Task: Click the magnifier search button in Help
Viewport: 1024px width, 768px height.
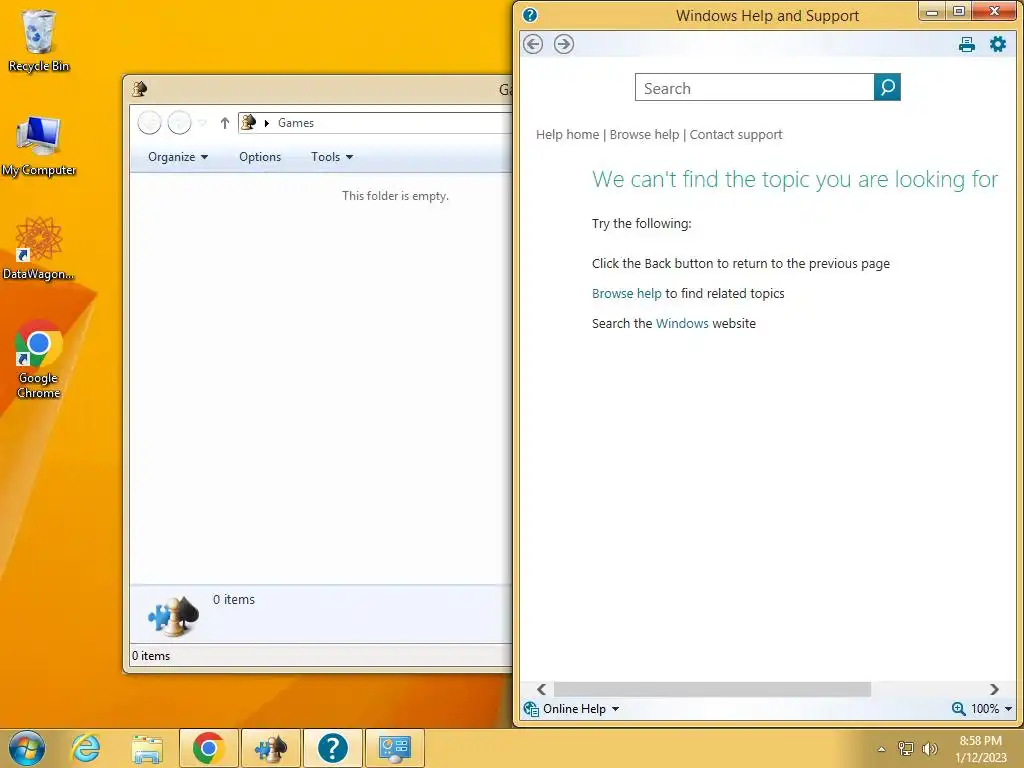Action: (x=887, y=88)
